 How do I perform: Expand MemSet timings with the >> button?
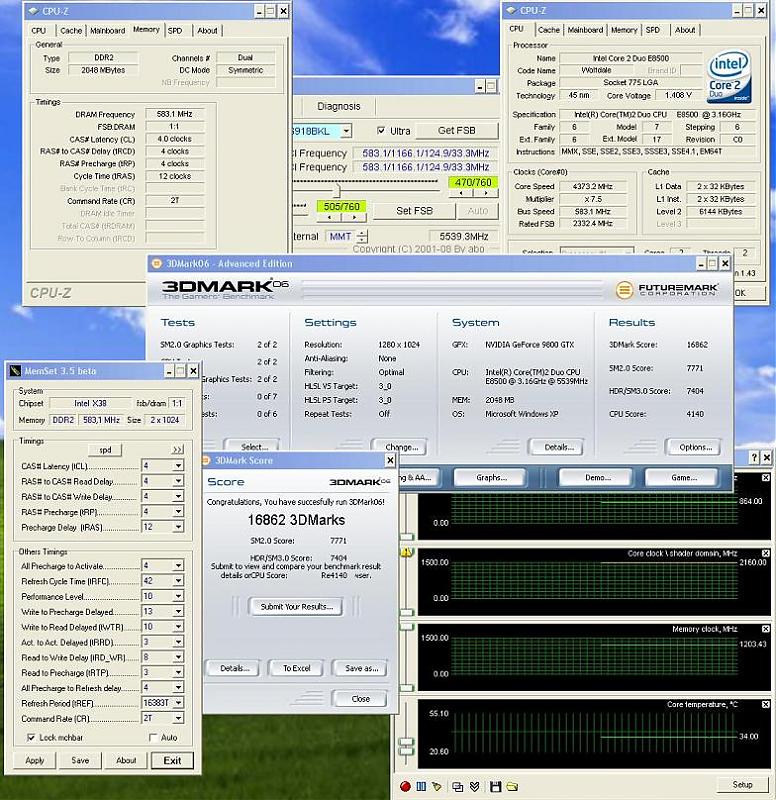[177, 449]
